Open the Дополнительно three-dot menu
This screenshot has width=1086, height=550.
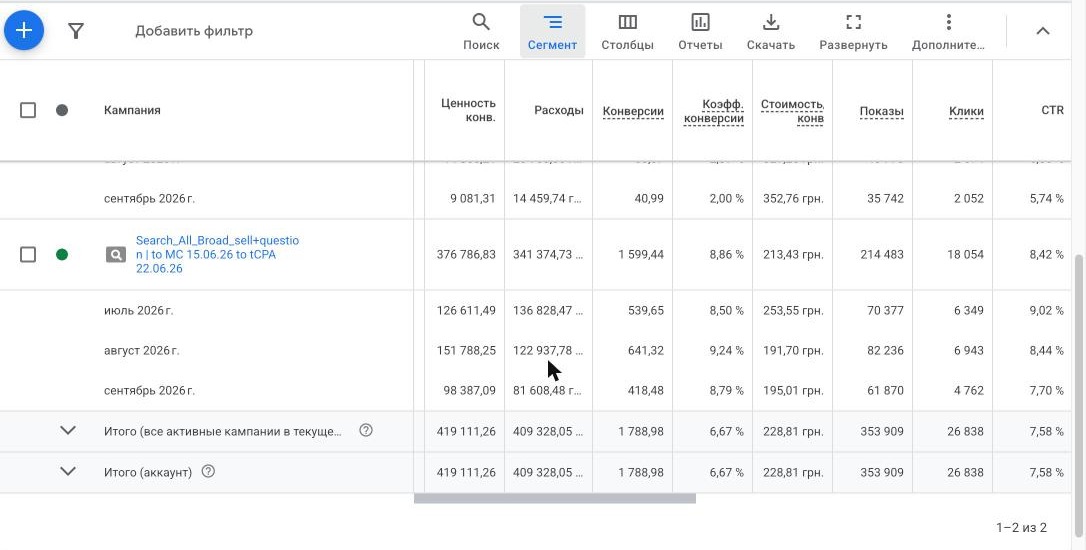coord(948,31)
